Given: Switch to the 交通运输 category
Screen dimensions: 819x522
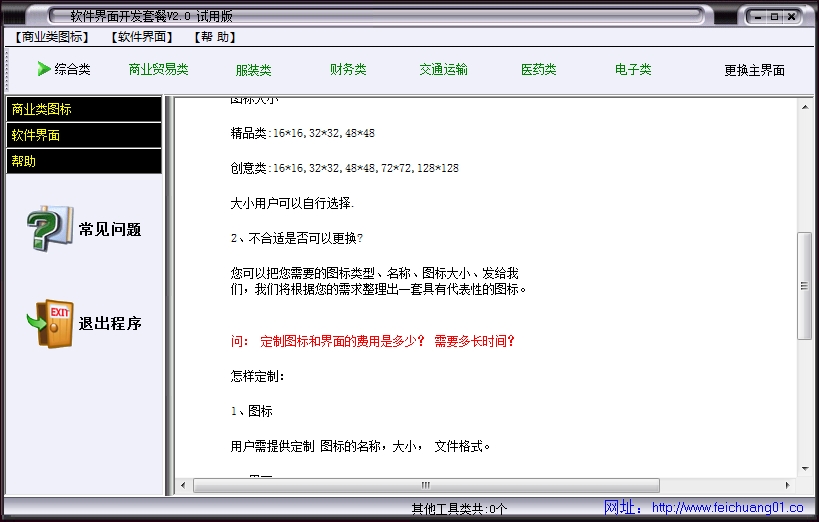Looking at the screenshot, I should (x=443, y=70).
